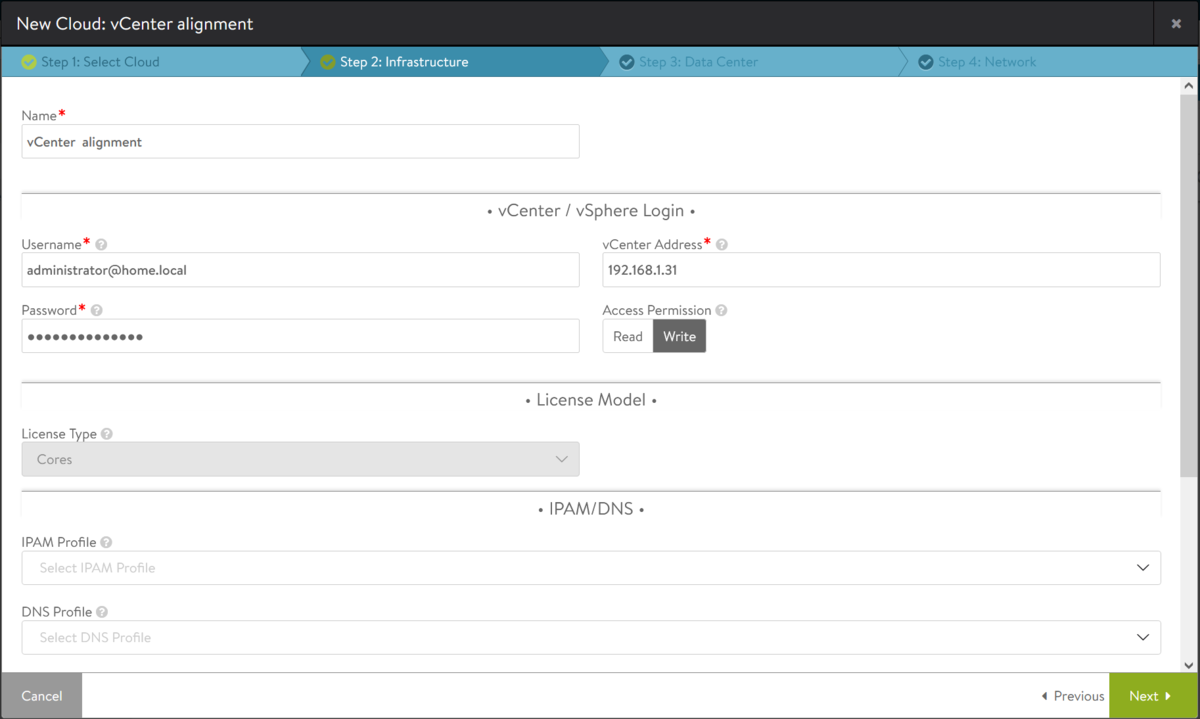
Task: Click the IPAM/DNS section heading
Action: click(x=591, y=509)
